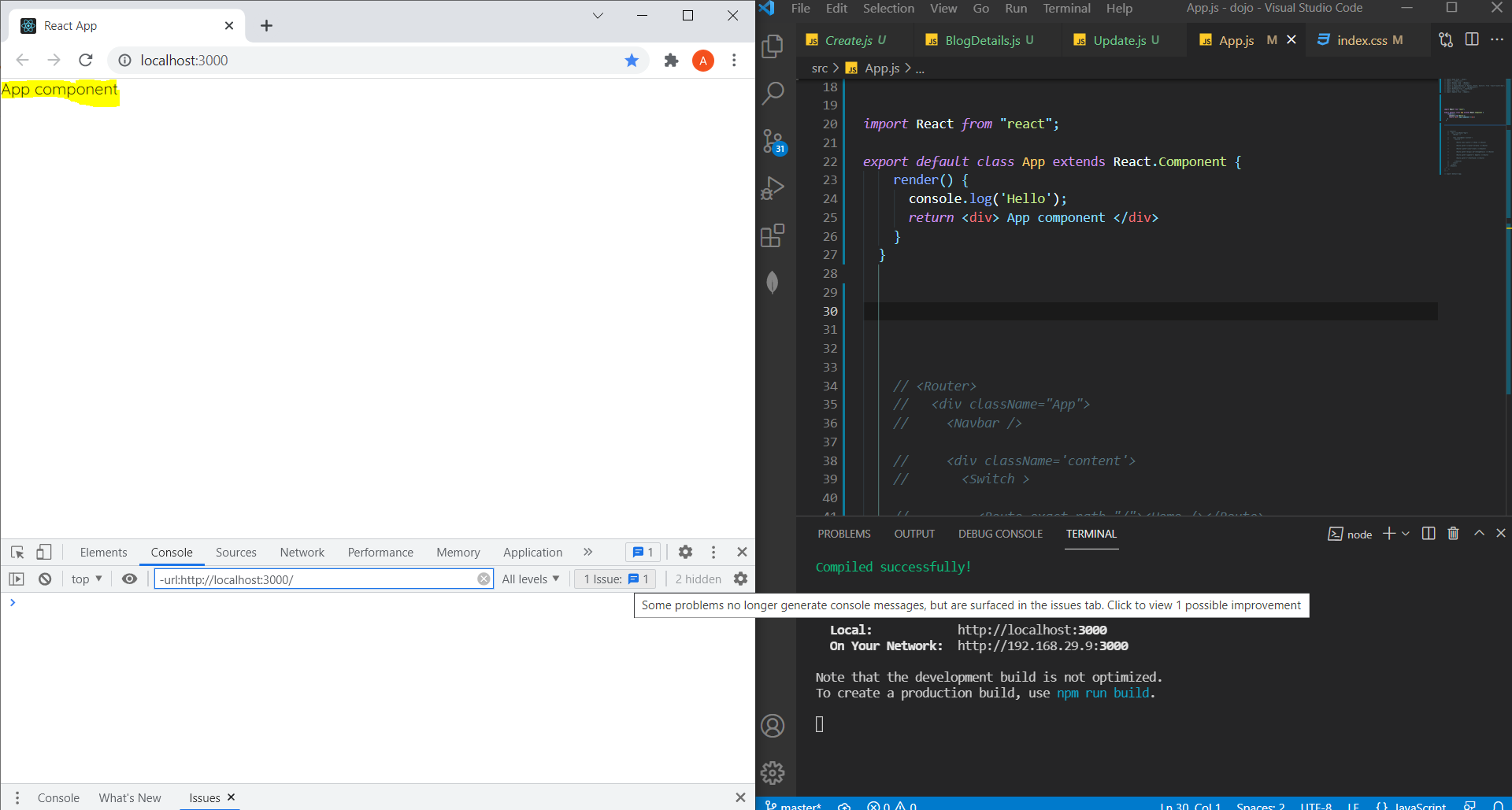Screen dimensions: 1512x810
Task: Open VS Code Explorer view
Action: tap(773, 46)
